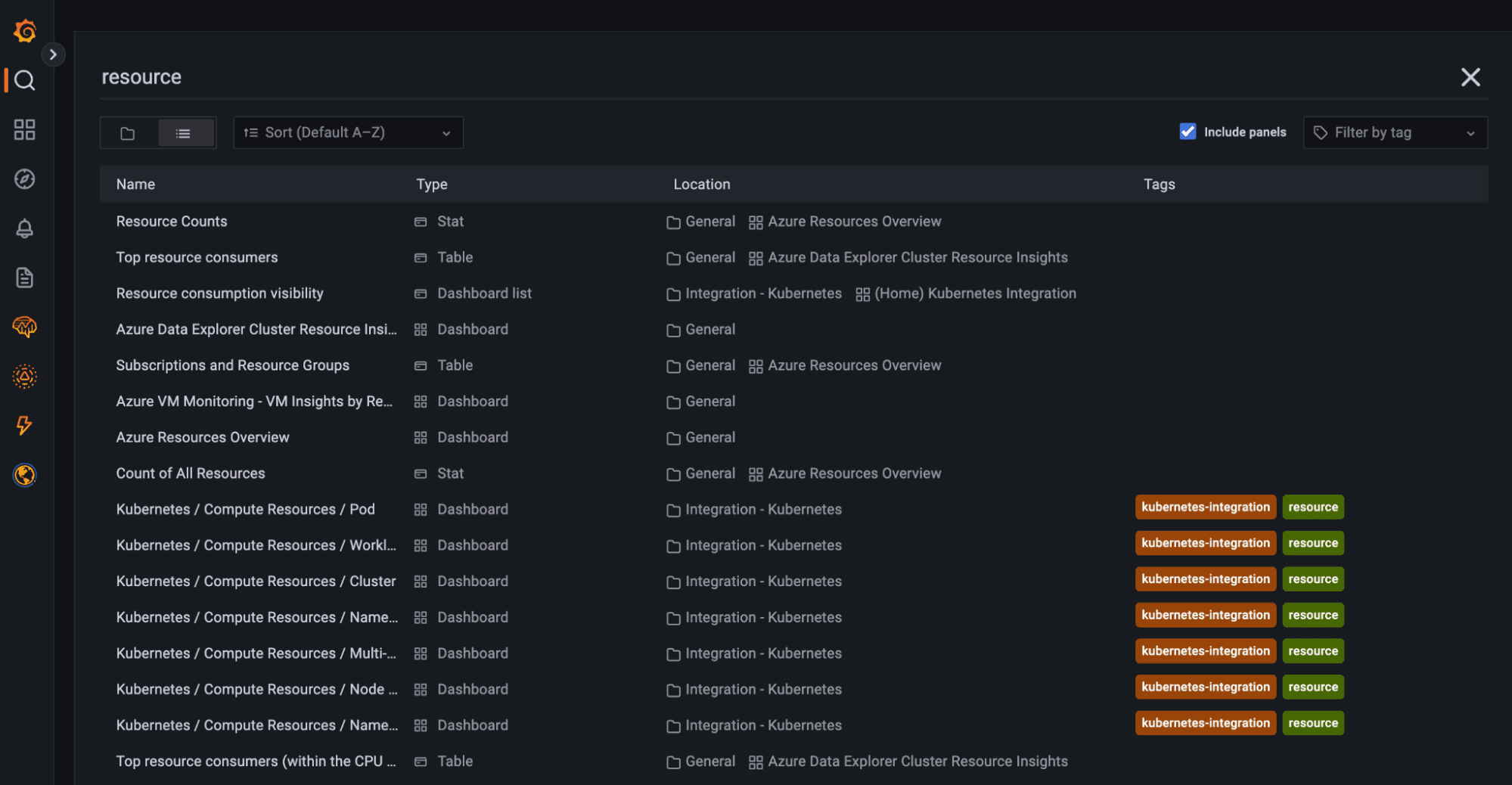Click the green resource tag on Pod row
This screenshot has height=785, width=1512.
pos(1312,507)
